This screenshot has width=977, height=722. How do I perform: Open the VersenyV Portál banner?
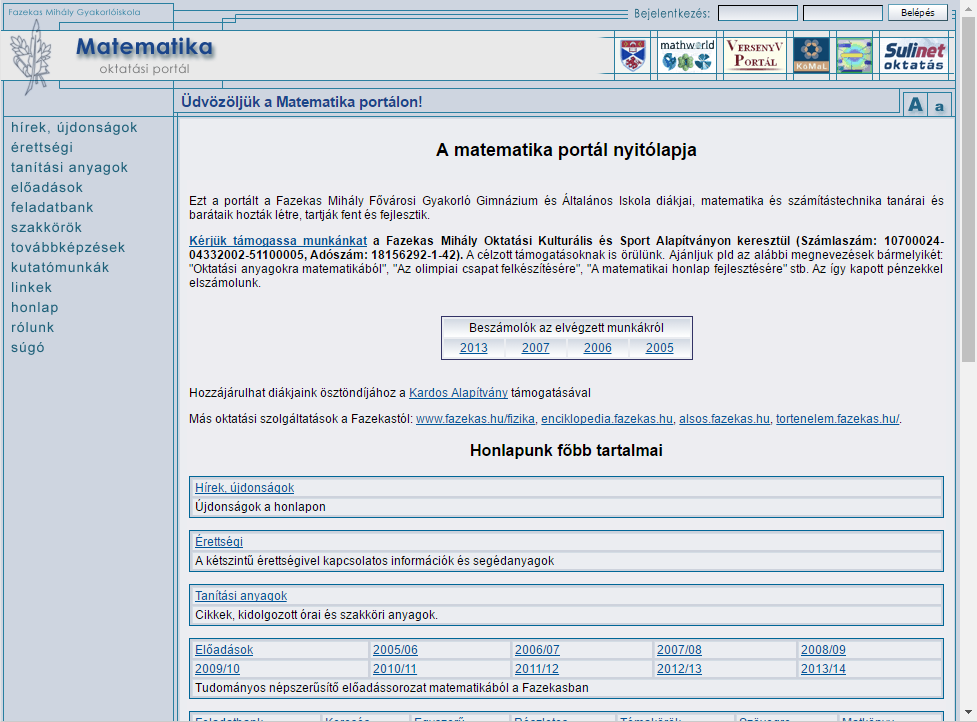[755, 55]
